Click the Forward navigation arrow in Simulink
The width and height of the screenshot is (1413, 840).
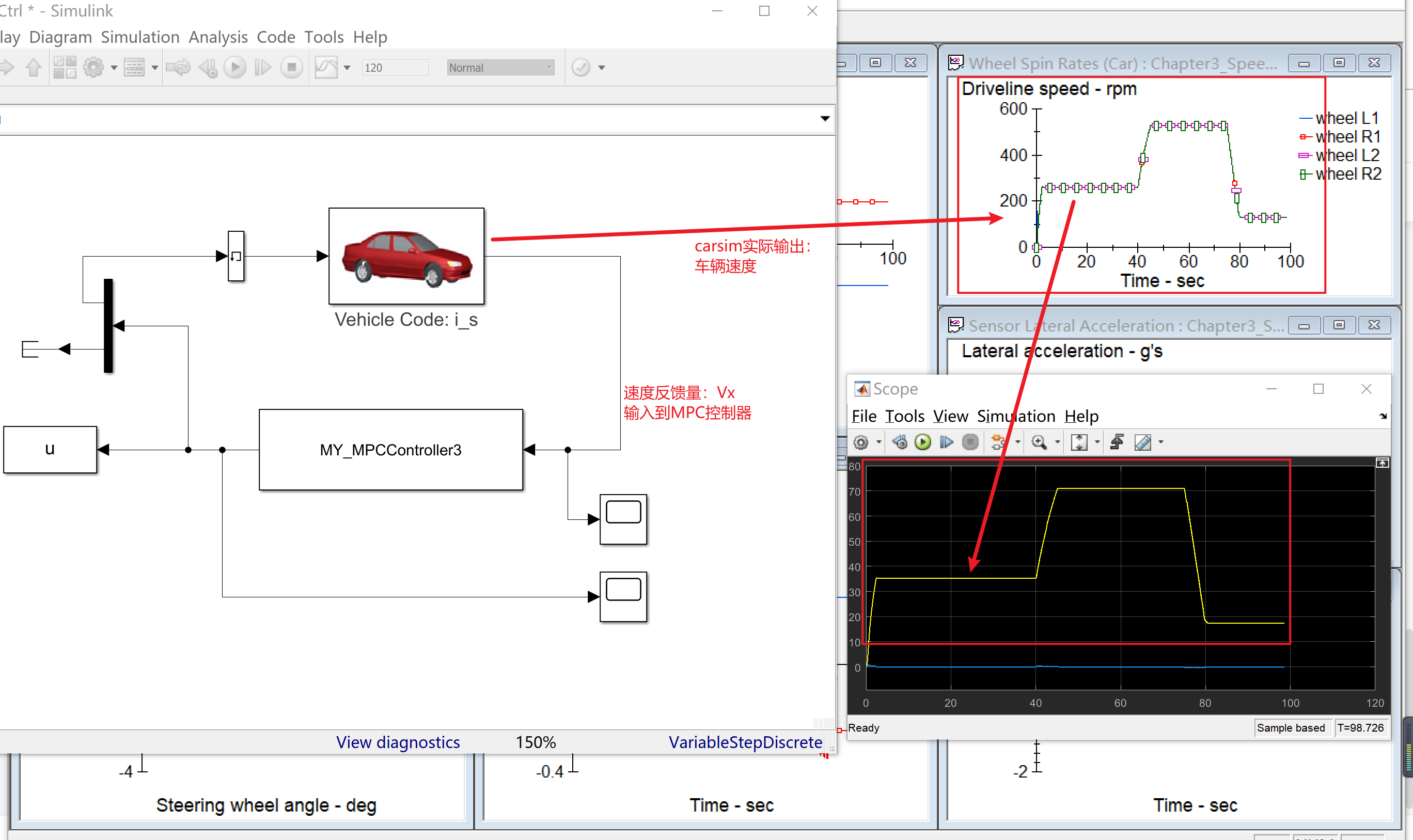point(7,67)
